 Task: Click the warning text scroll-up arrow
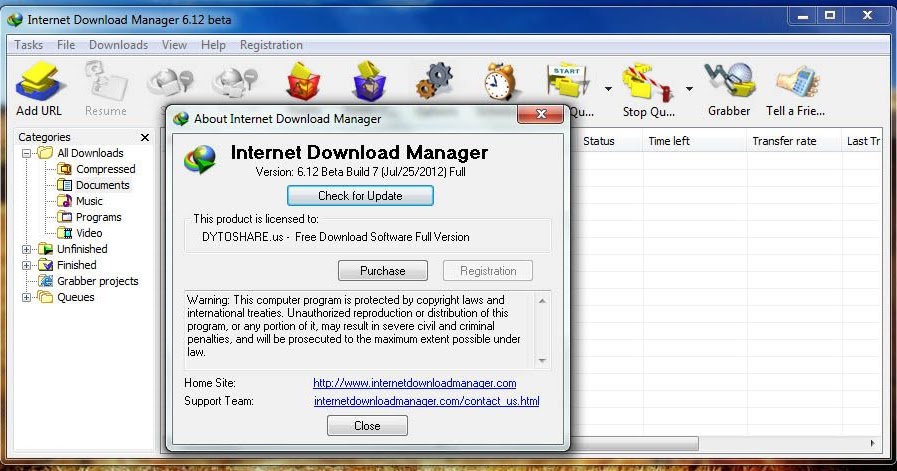pos(542,301)
